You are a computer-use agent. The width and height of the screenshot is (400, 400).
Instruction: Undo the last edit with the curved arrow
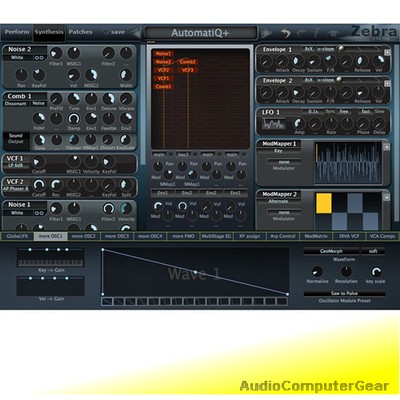tap(286, 33)
